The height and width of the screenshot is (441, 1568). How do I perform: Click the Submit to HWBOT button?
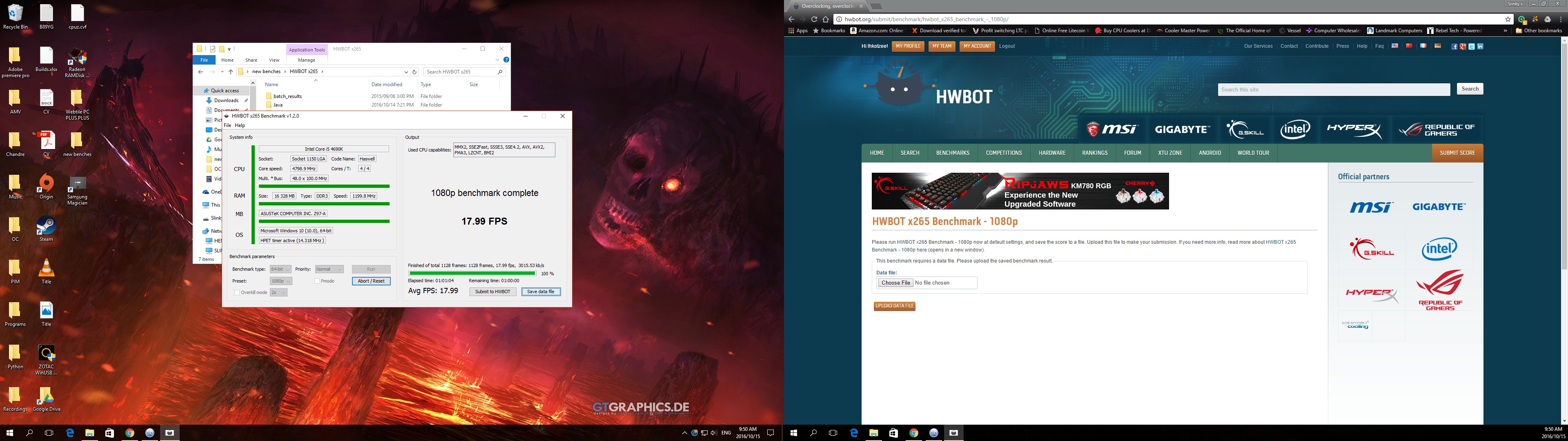click(x=492, y=292)
